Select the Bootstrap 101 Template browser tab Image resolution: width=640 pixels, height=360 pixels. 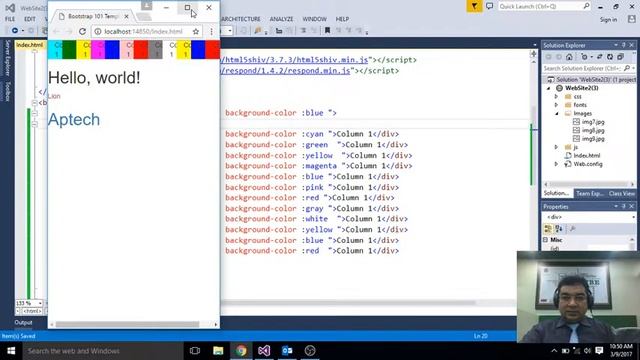[93, 16]
